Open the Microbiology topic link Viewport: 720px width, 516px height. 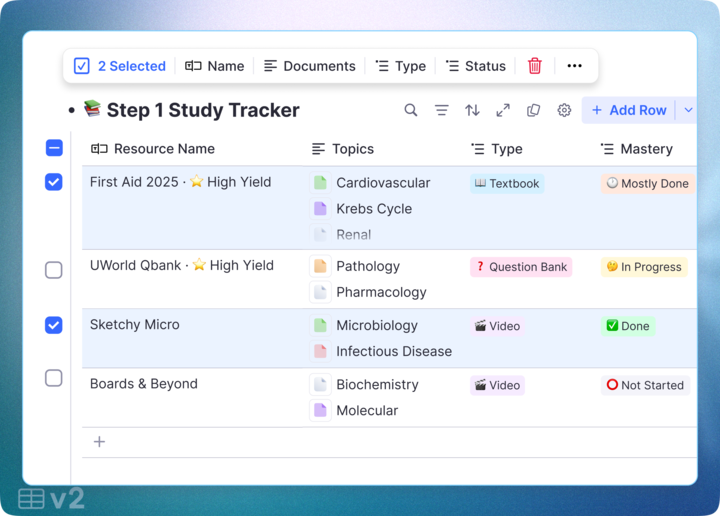pyautogui.click(x=377, y=325)
